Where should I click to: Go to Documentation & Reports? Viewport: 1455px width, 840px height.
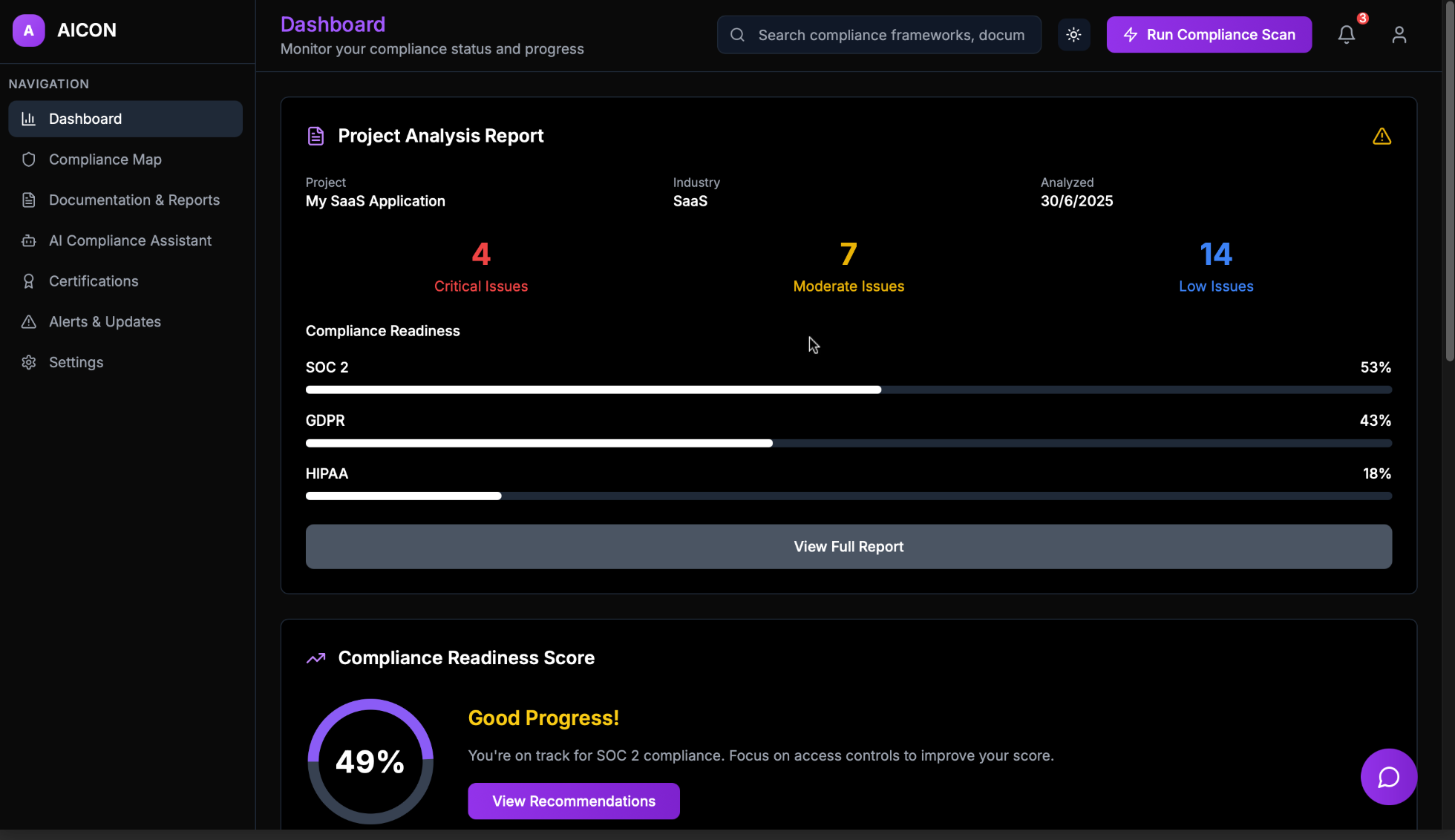point(134,200)
